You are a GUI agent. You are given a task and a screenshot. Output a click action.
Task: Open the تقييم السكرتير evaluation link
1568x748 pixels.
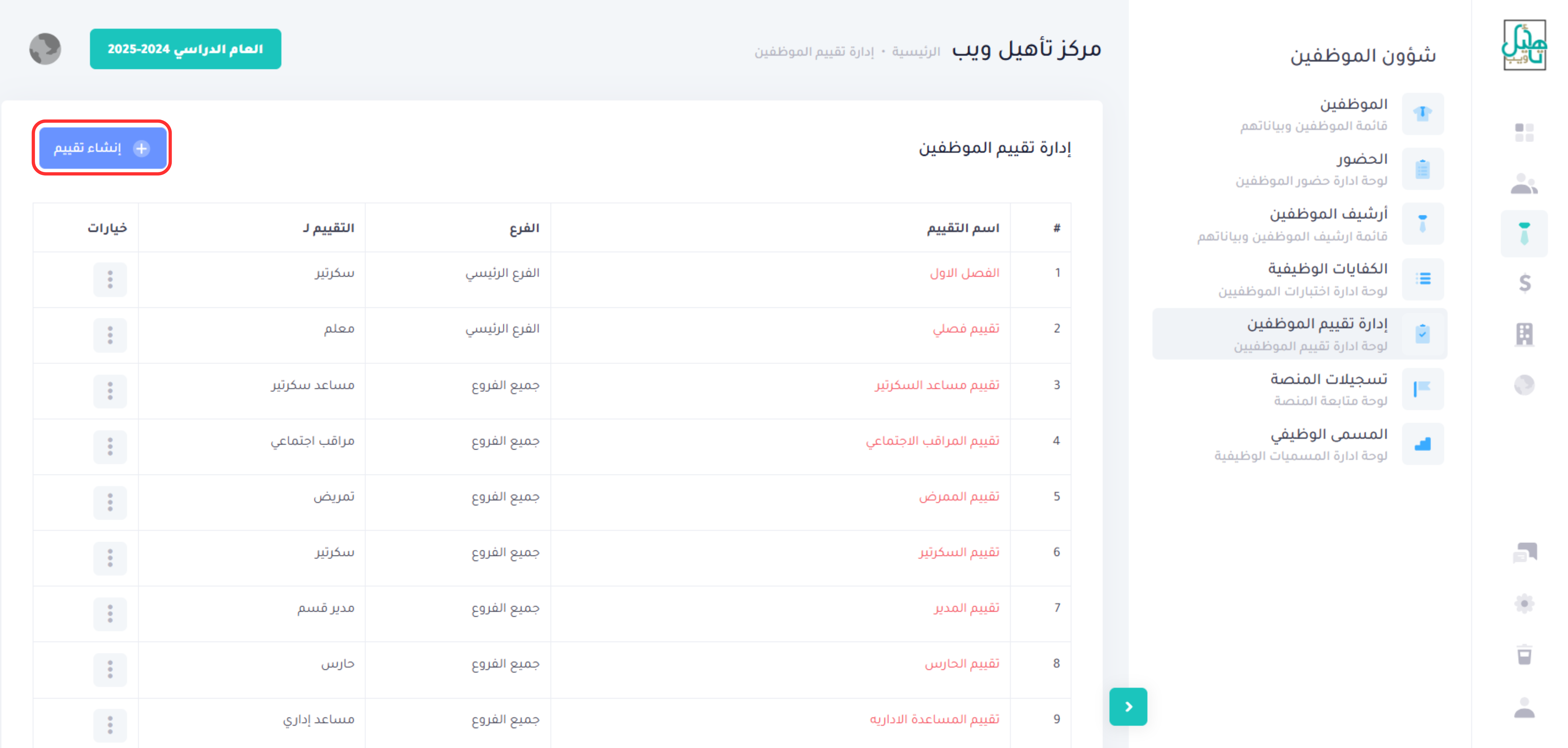pos(959,552)
